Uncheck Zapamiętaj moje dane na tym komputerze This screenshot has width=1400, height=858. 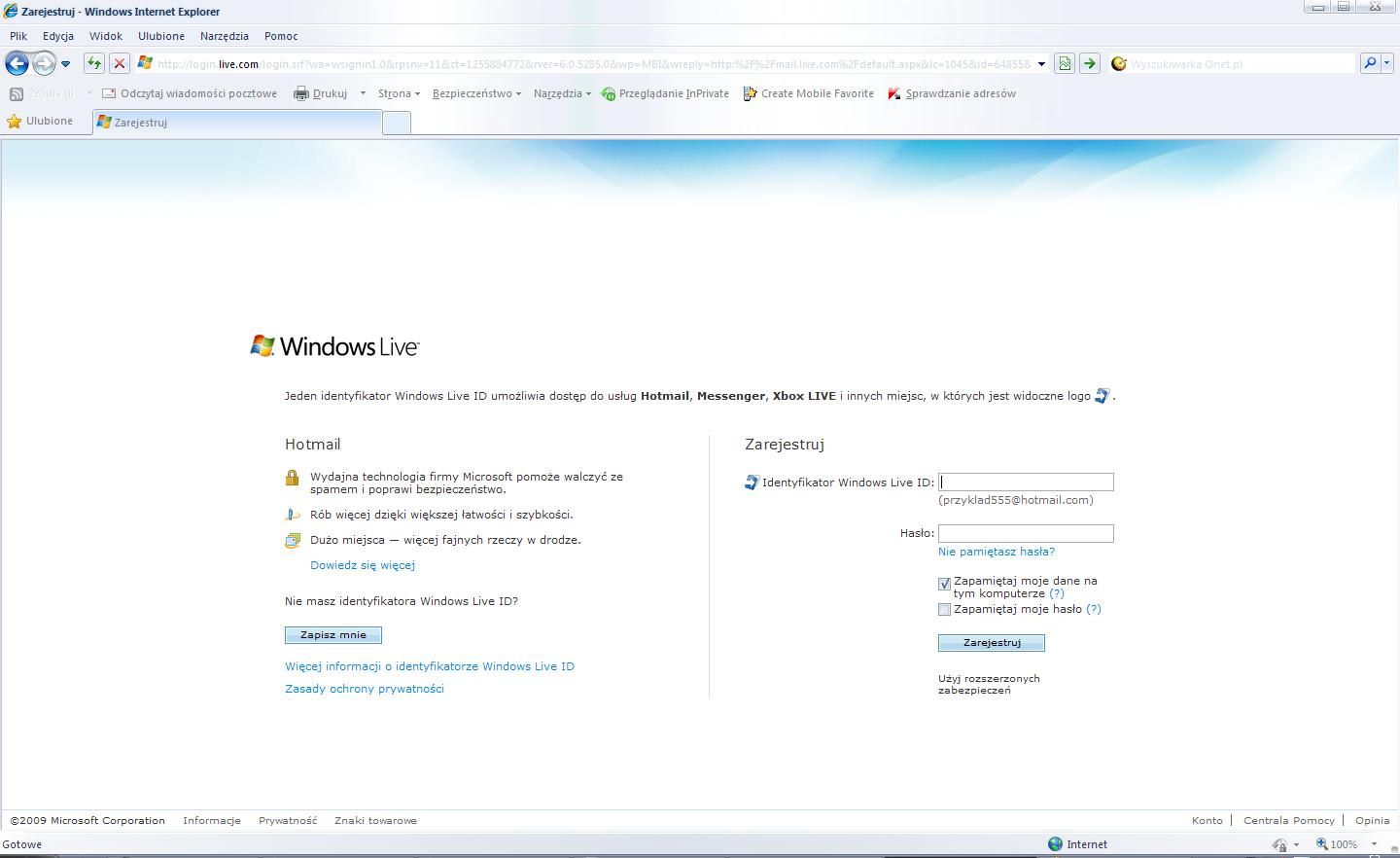pyautogui.click(x=944, y=584)
